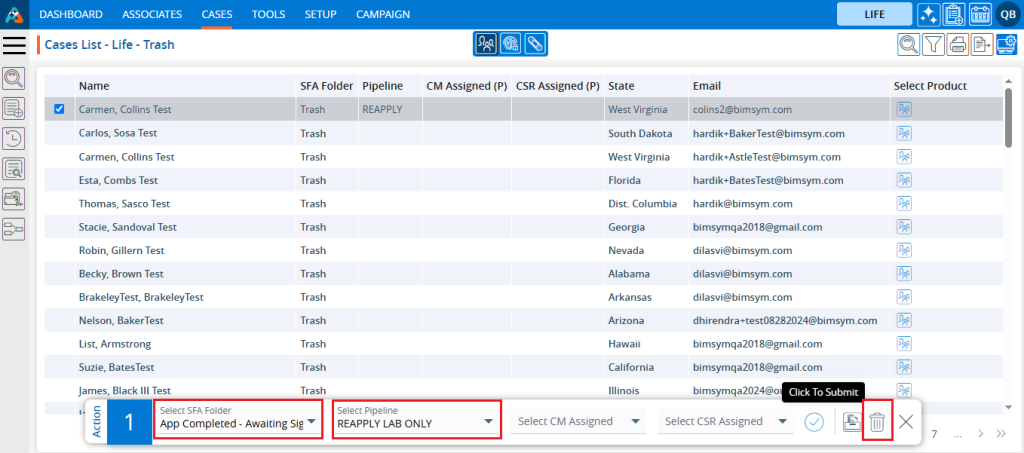
Task: Click the trash delete icon in action bar
Action: (x=877, y=422)
